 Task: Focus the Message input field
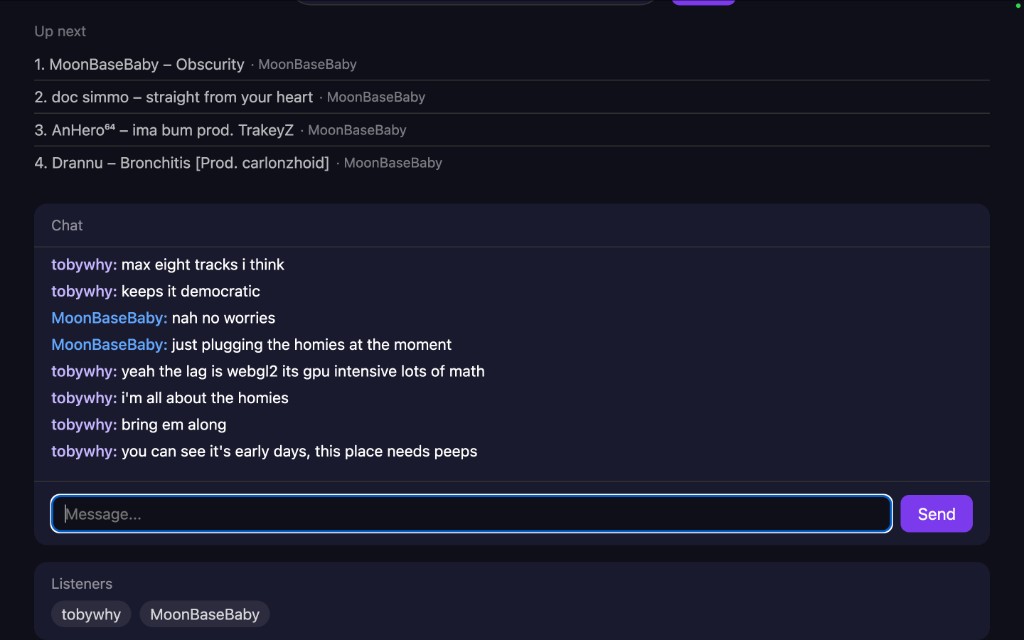(470, 514)
